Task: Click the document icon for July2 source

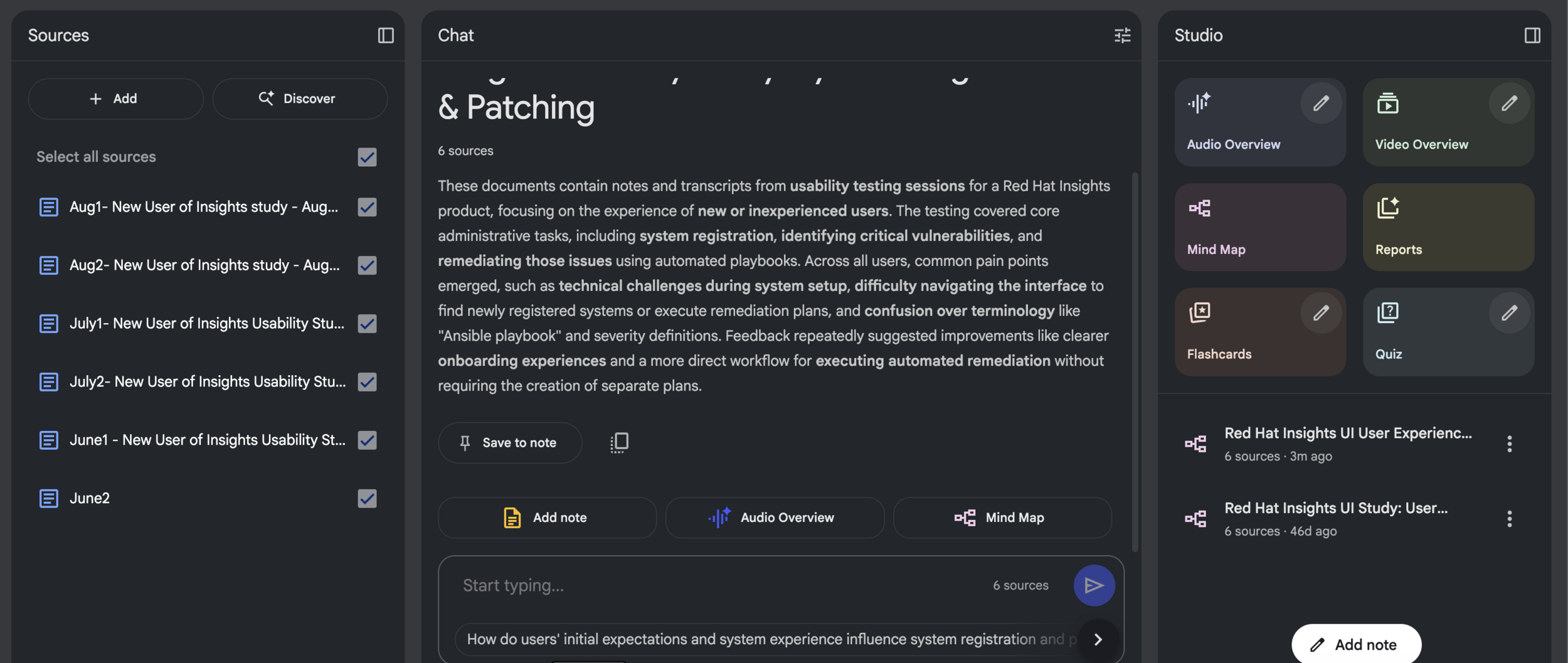Action: click(48, 382)
